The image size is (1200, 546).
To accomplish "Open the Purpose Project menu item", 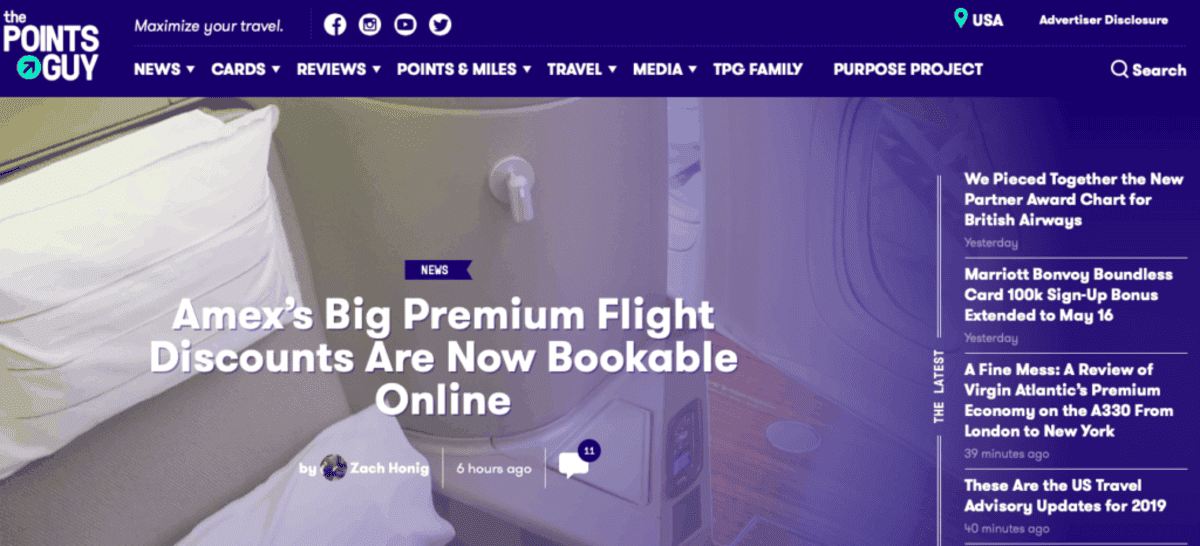I will click(908, 69).
